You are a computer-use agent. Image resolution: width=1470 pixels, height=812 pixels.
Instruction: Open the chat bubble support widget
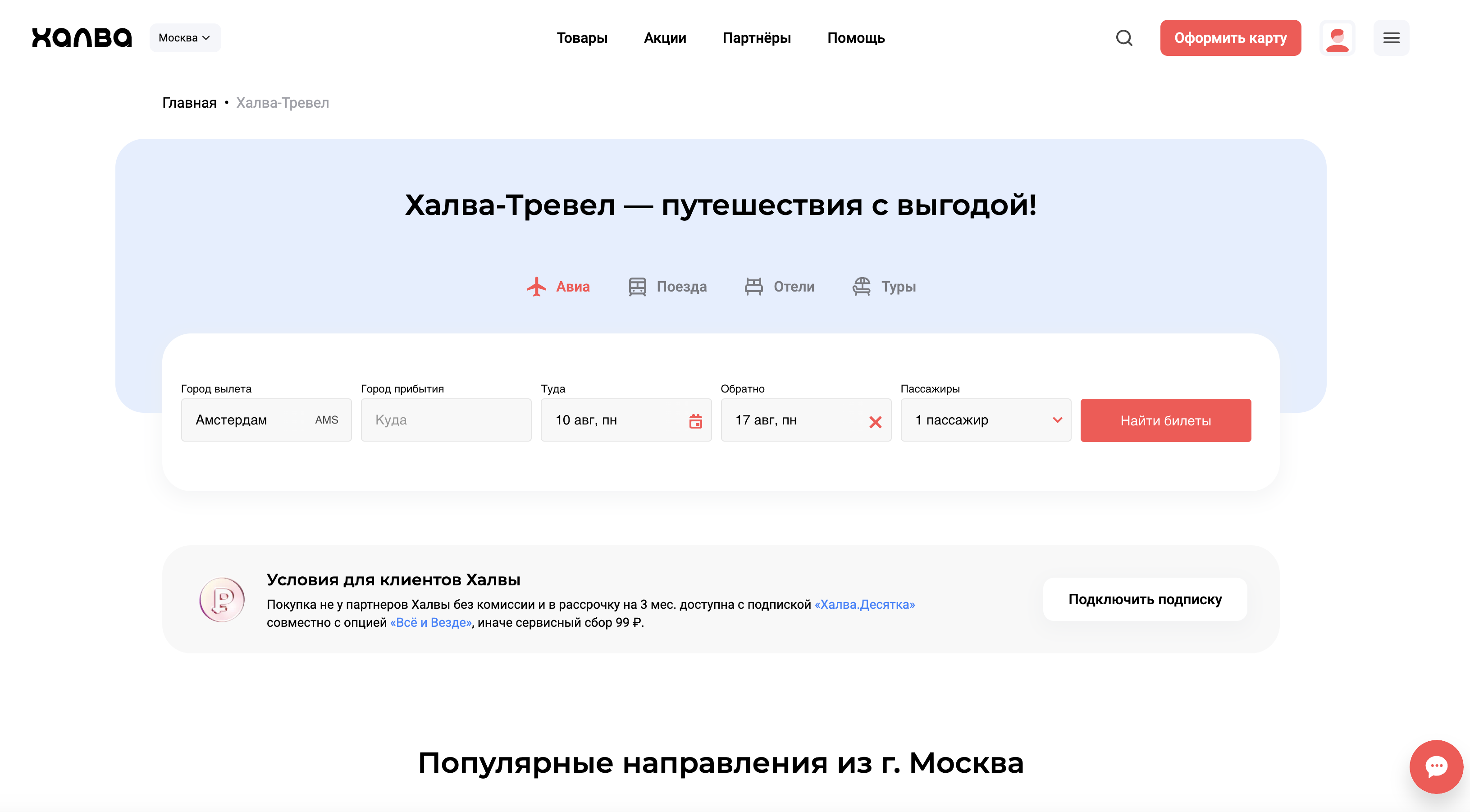coord(1436,766)
